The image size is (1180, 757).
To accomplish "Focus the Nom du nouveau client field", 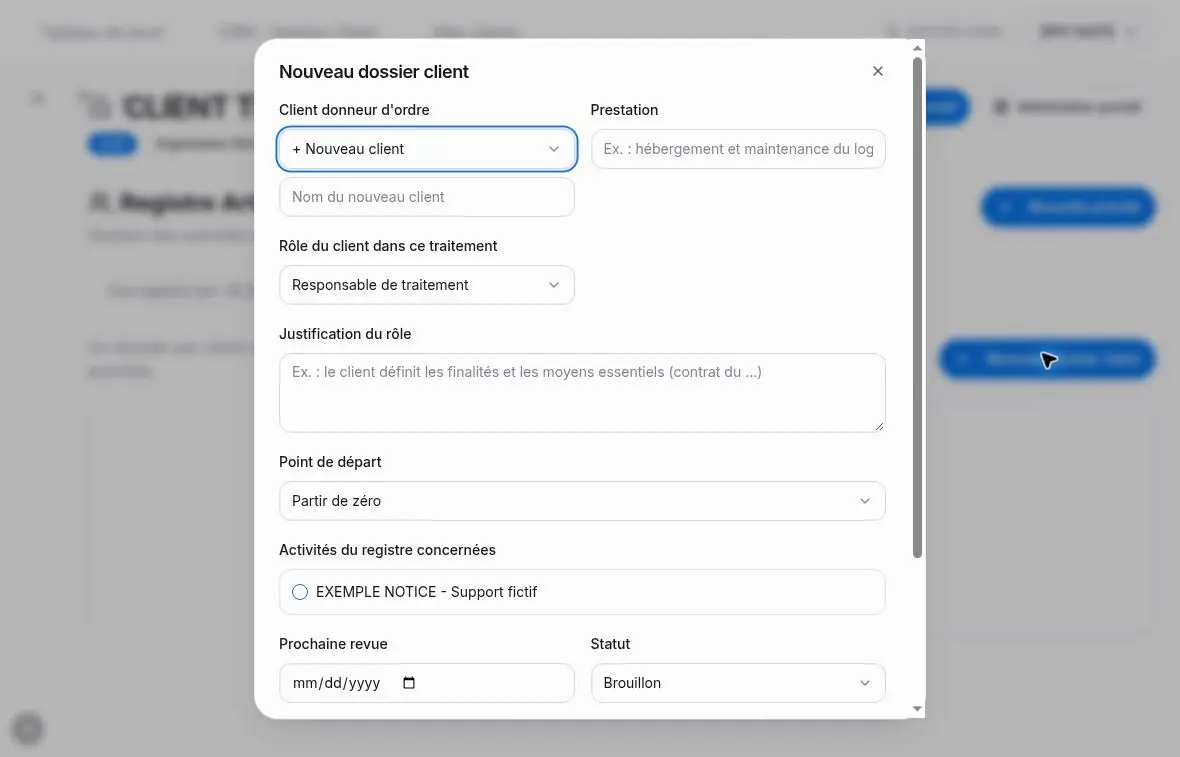I will click(x=427, y=197).
